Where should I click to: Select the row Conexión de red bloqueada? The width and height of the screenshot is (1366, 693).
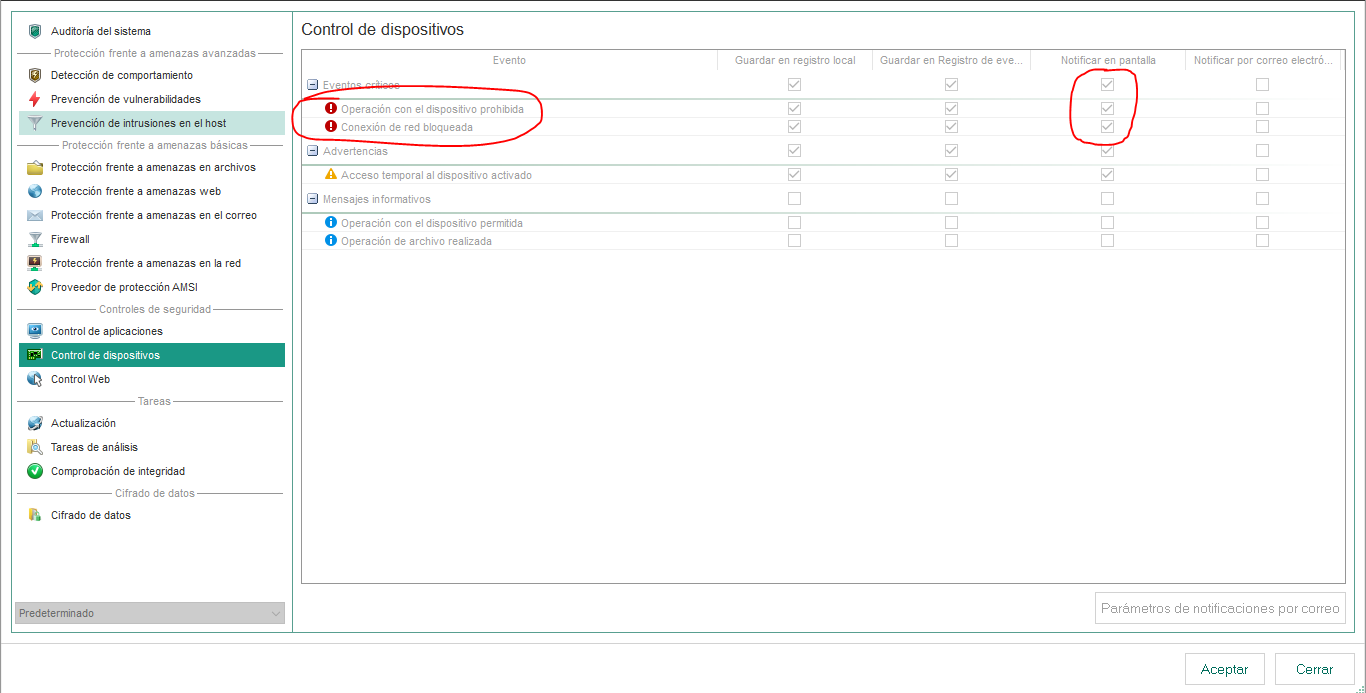823,127
